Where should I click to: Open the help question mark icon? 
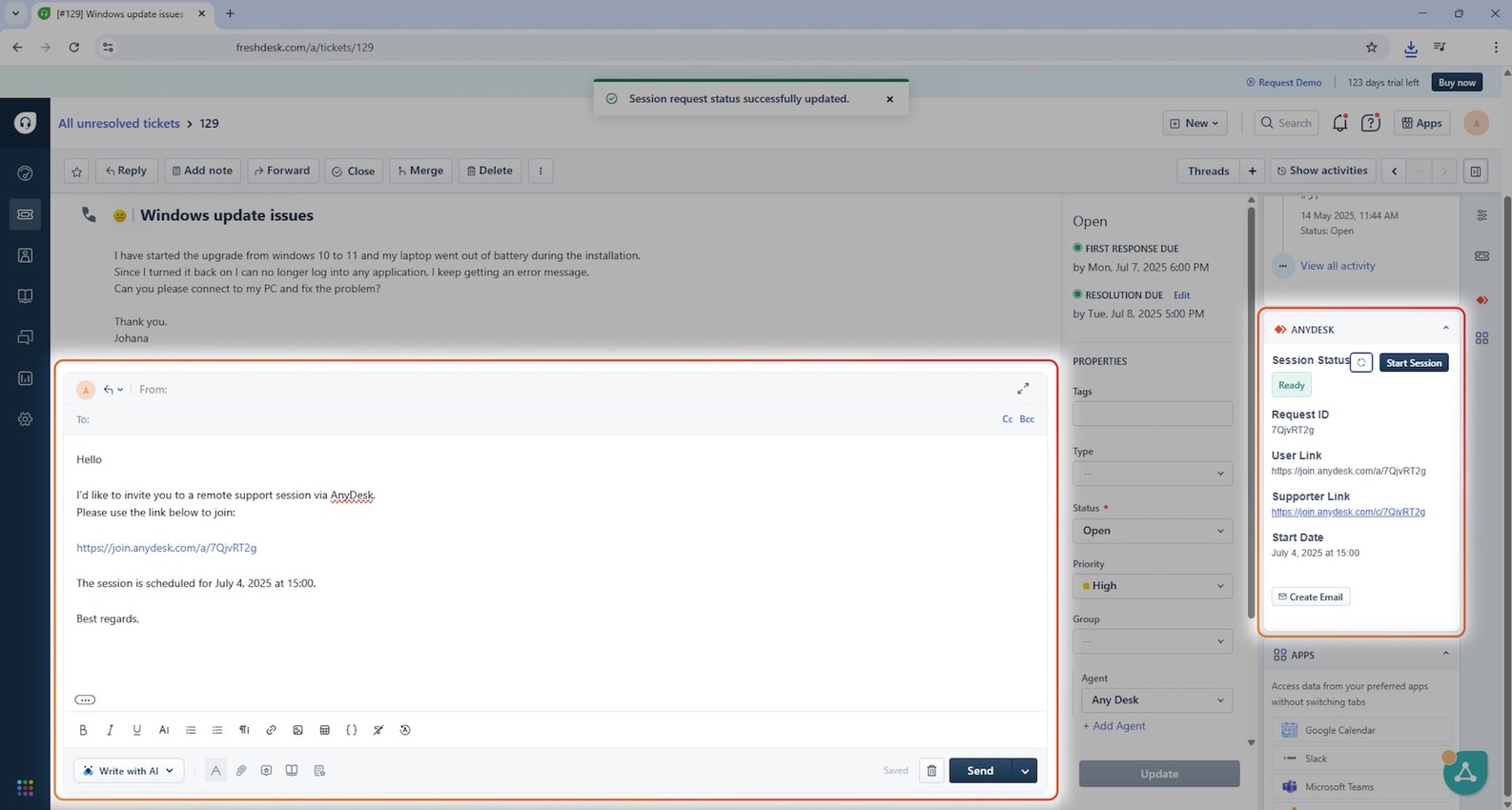[x=1371, y=122]
